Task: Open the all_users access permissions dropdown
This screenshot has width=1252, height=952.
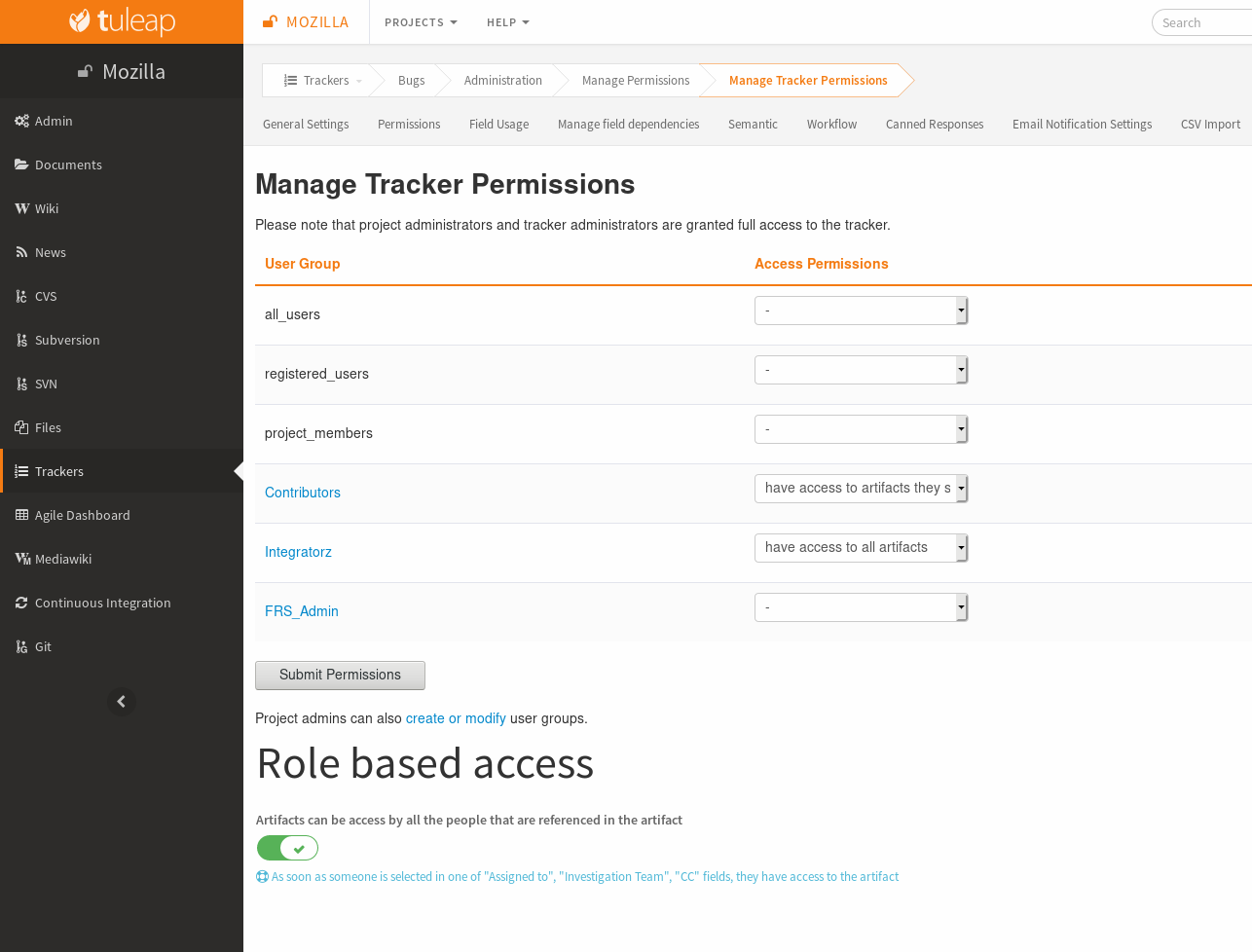Action: pos(861,311)
